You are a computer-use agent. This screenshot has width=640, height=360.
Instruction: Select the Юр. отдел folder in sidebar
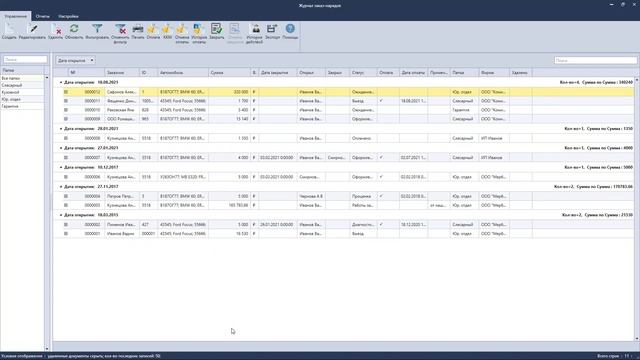pyautogui.click(x=22, y=99)
